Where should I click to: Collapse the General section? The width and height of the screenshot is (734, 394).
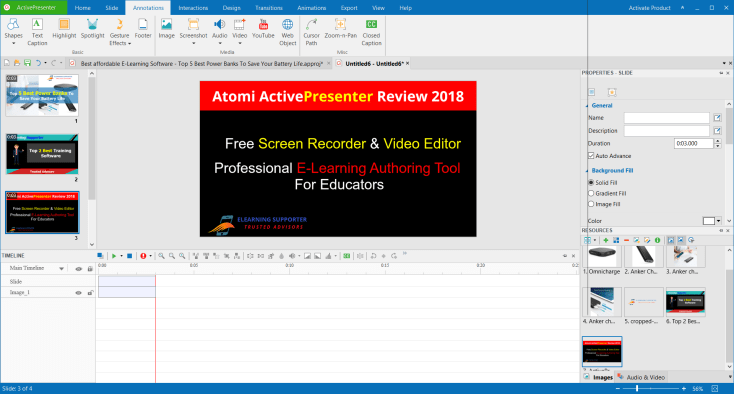(x=587, y=106)
